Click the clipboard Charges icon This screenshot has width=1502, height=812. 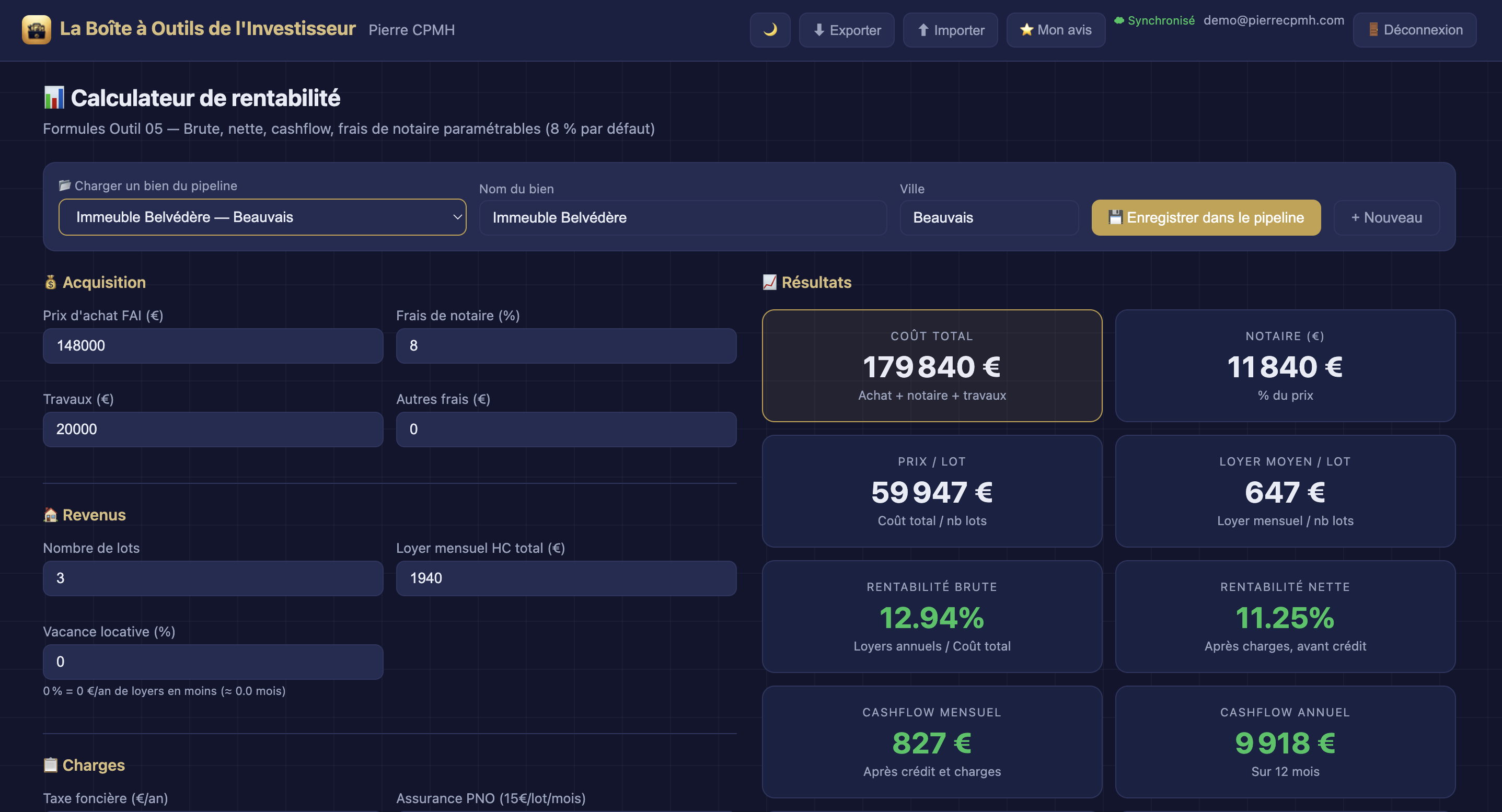tap(51, 765)
